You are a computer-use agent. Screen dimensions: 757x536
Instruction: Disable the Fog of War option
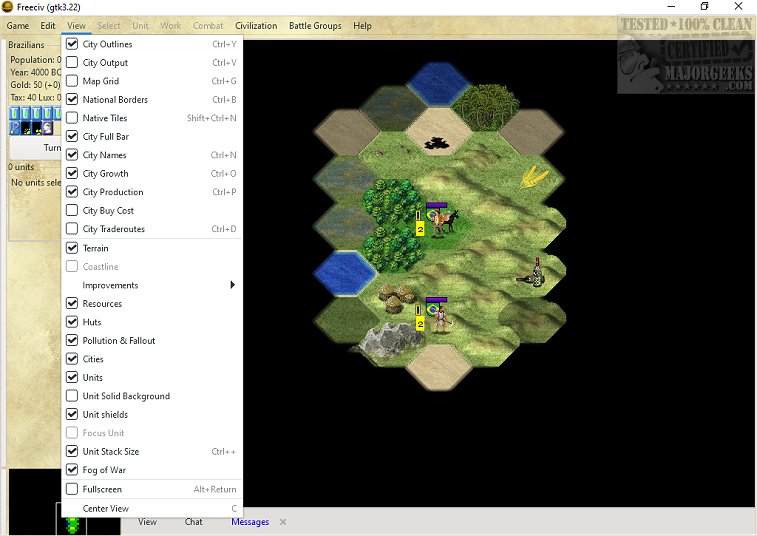[x=72, y=469]
